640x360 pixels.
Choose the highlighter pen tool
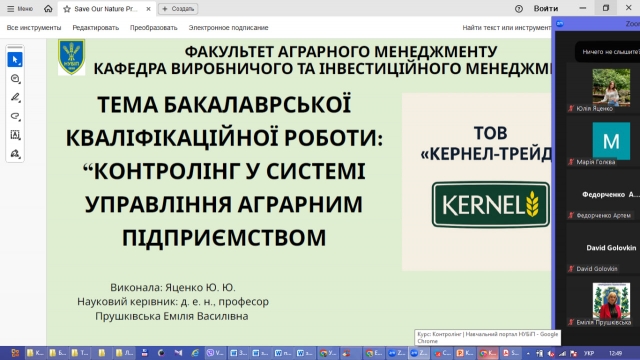[x=15, y=97]
